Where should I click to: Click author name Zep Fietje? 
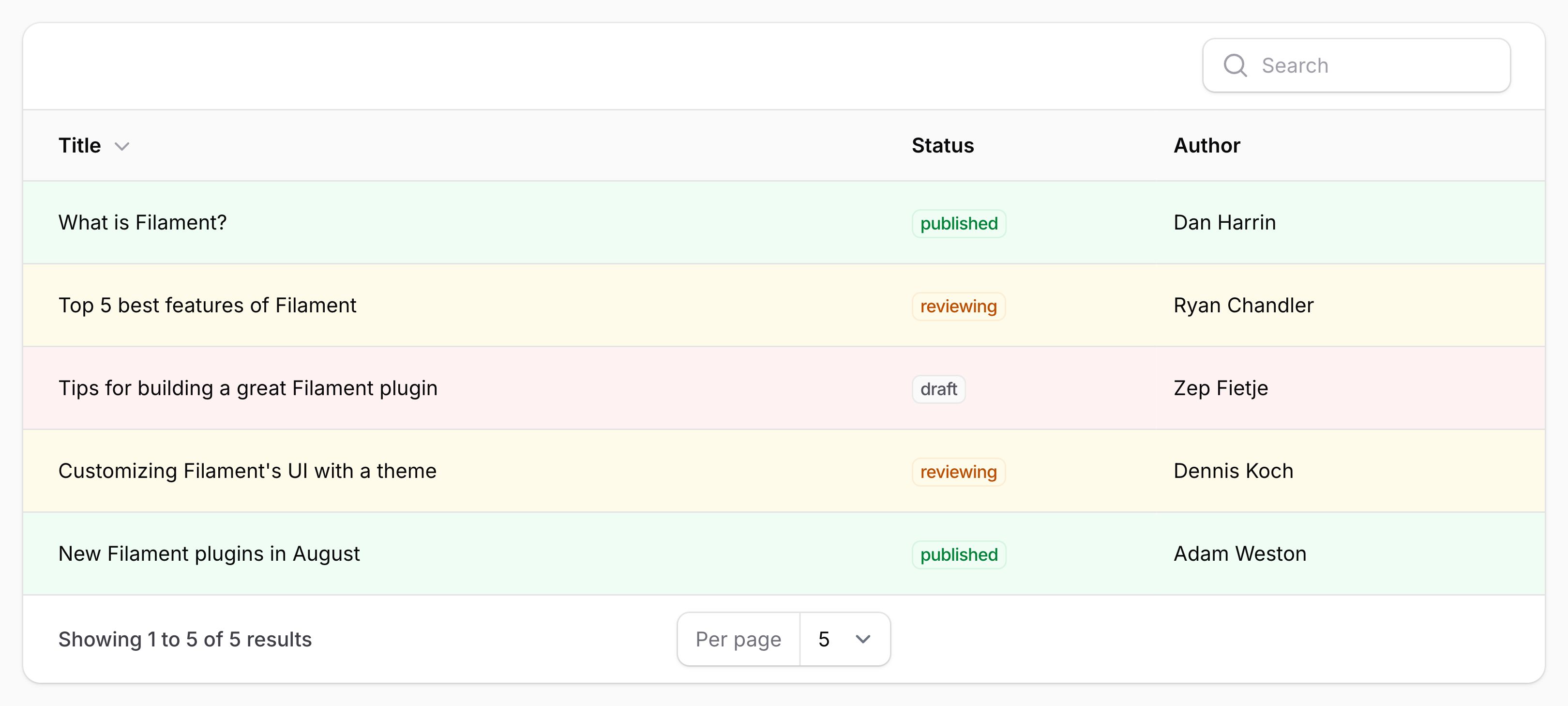tap(1221, 388)
